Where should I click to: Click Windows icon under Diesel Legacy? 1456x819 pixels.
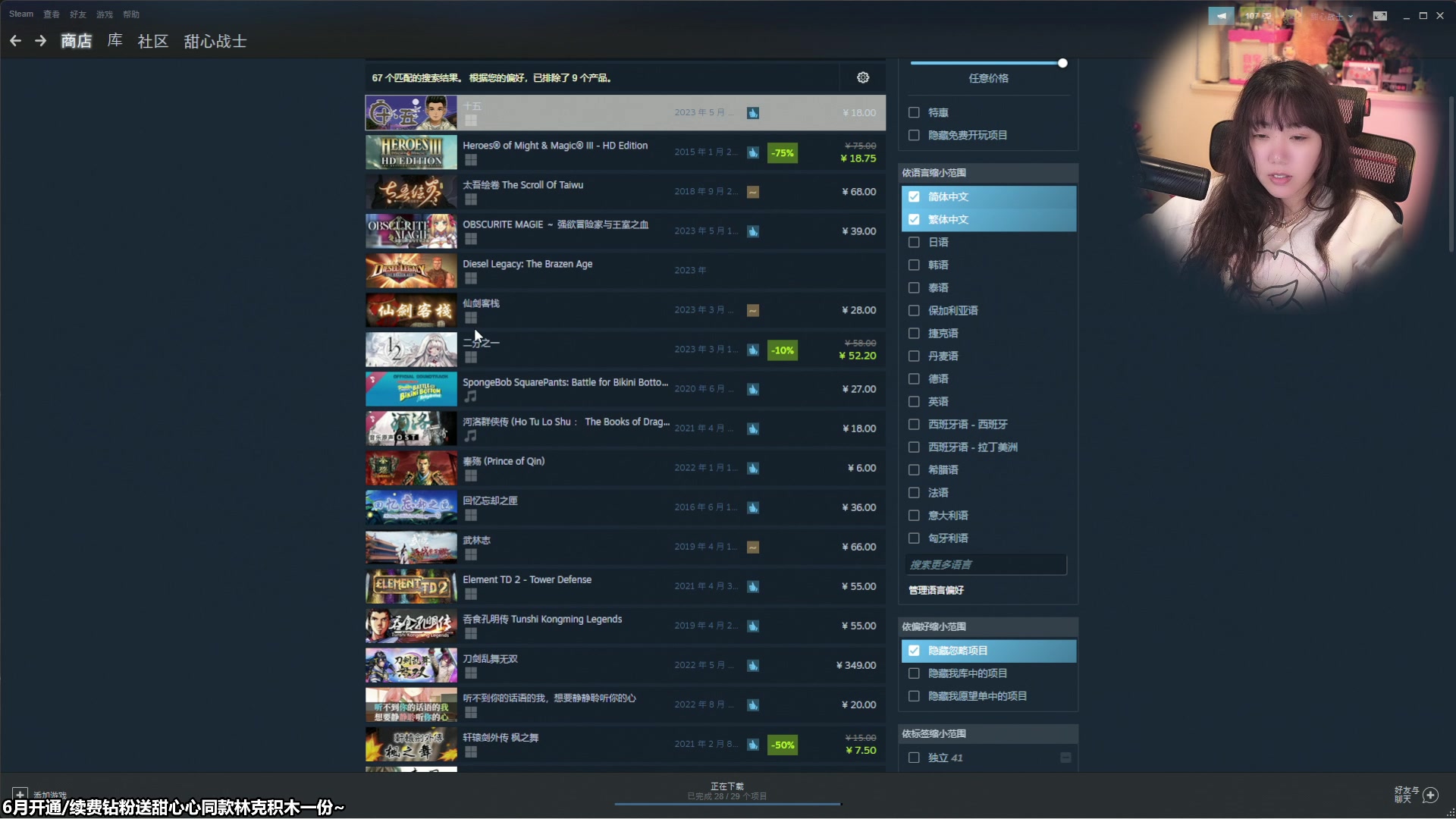pos(471,278)
